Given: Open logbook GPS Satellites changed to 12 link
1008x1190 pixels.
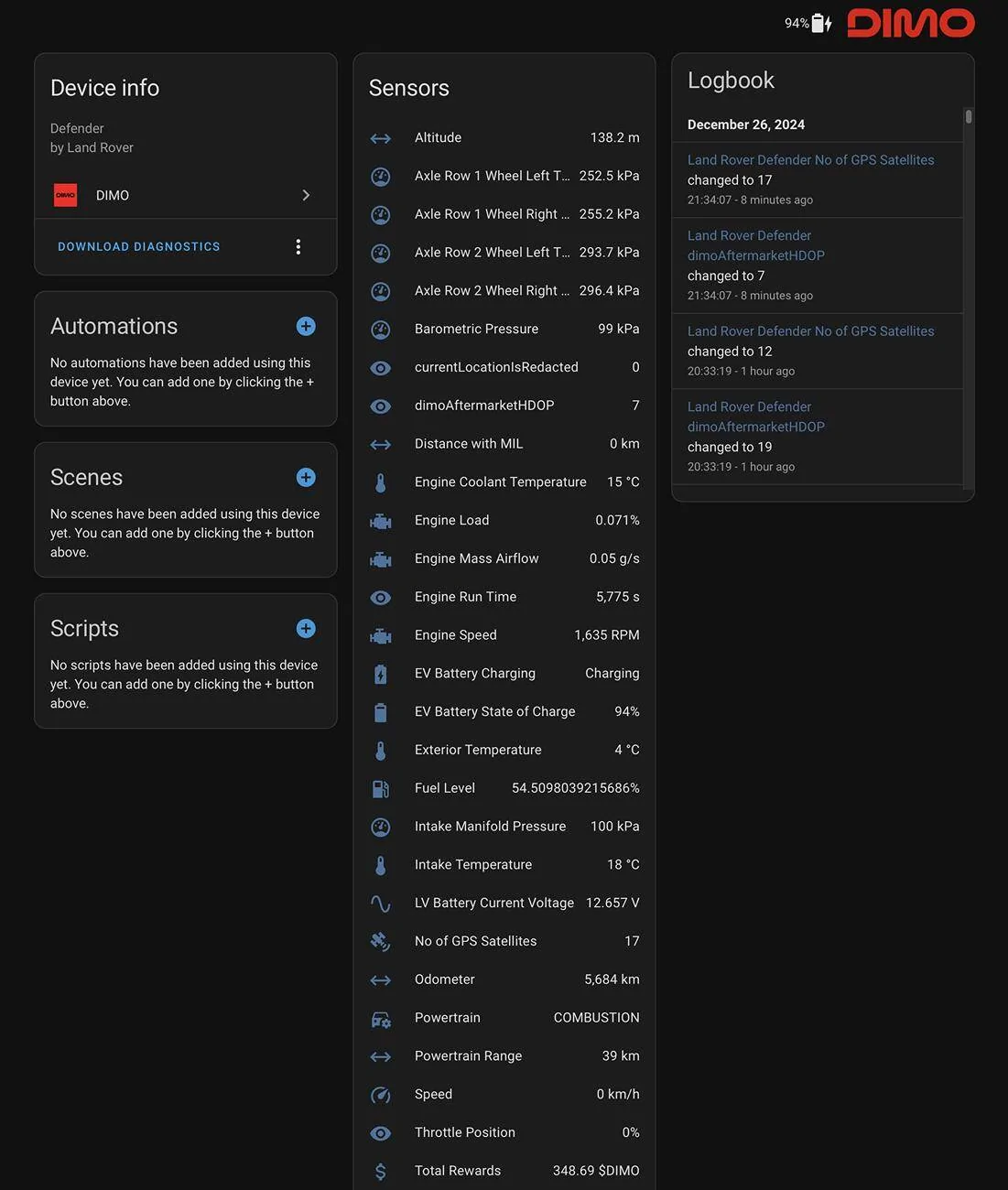Looking at the screenshot, I should (811, 331).
